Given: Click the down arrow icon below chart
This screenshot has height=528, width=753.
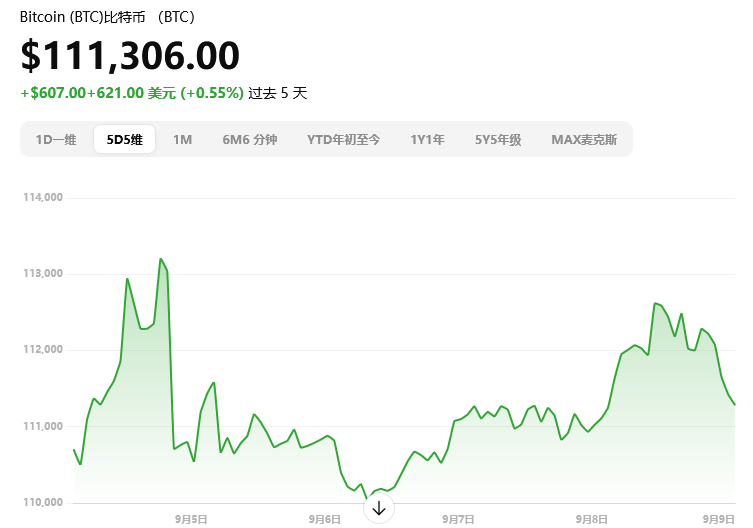Looking at the screenshot, I should click(x=378, y=508).
